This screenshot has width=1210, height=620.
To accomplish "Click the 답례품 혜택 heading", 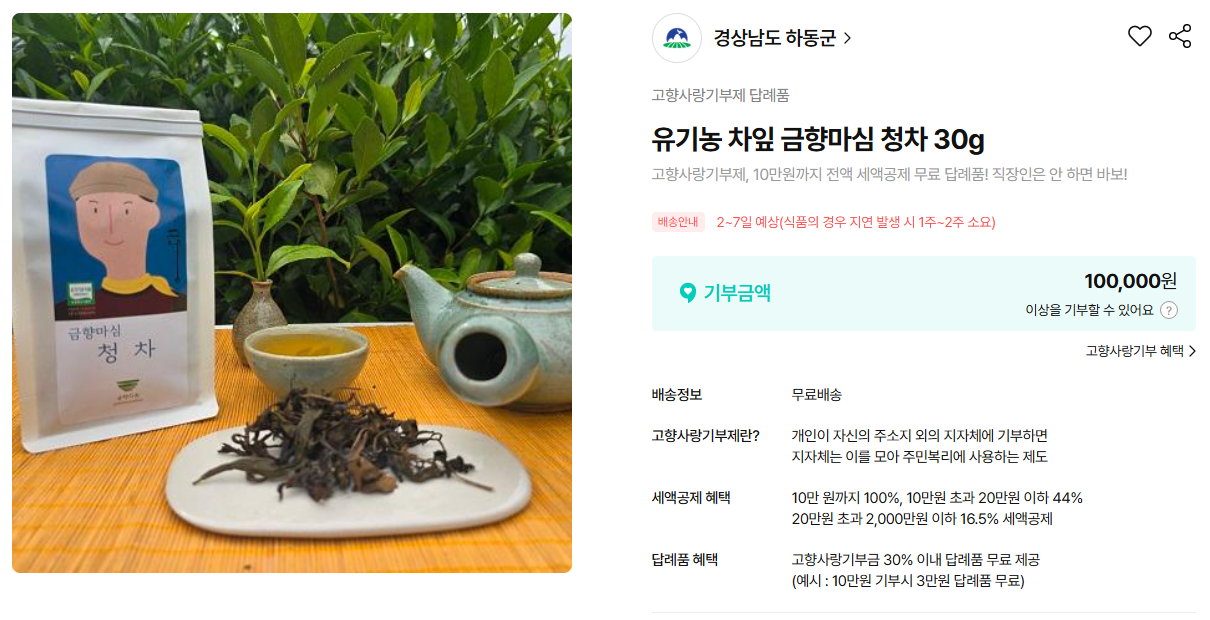I will (x=685, y=559).
